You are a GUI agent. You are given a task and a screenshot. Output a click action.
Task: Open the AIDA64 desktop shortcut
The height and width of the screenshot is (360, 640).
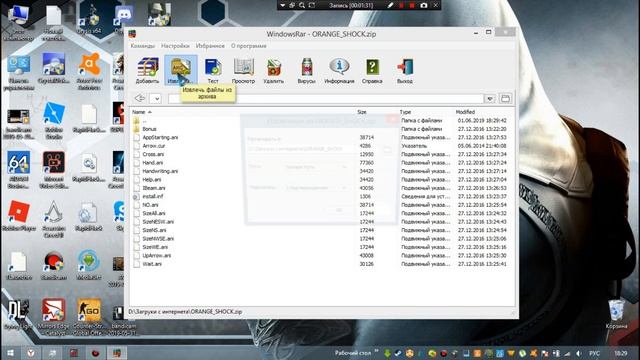(x=18, y=169)
